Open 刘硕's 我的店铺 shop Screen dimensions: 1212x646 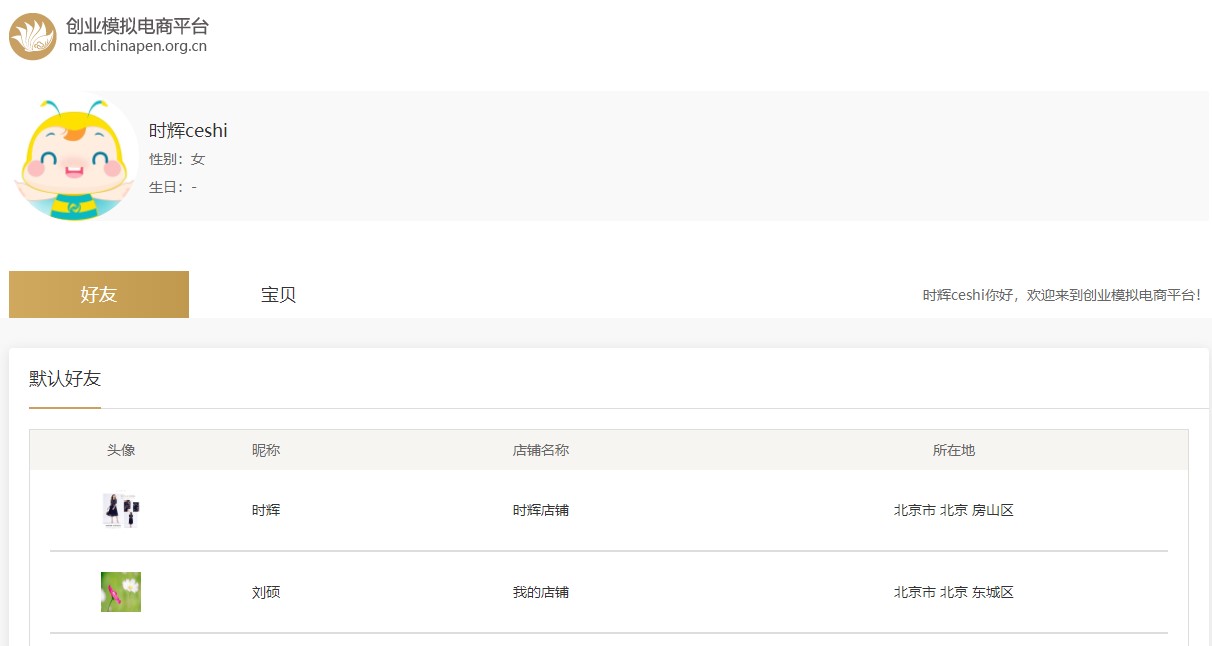[540, 592]
